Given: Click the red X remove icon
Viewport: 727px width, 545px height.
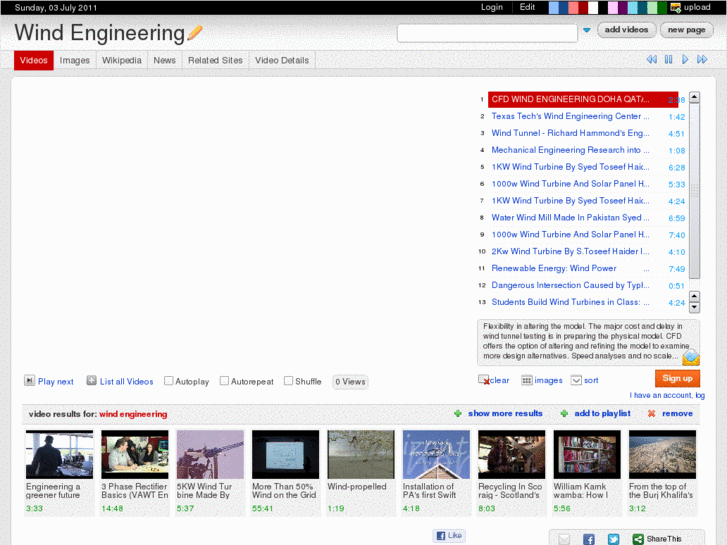Looking at the screenshot, I should [x=651, y=413].
